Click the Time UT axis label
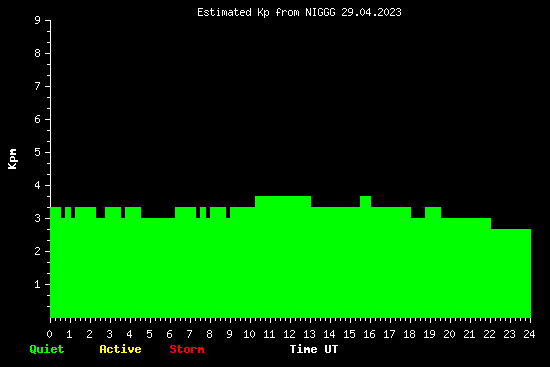The width and height of the screenshot is (550, 367). point(314,349)
